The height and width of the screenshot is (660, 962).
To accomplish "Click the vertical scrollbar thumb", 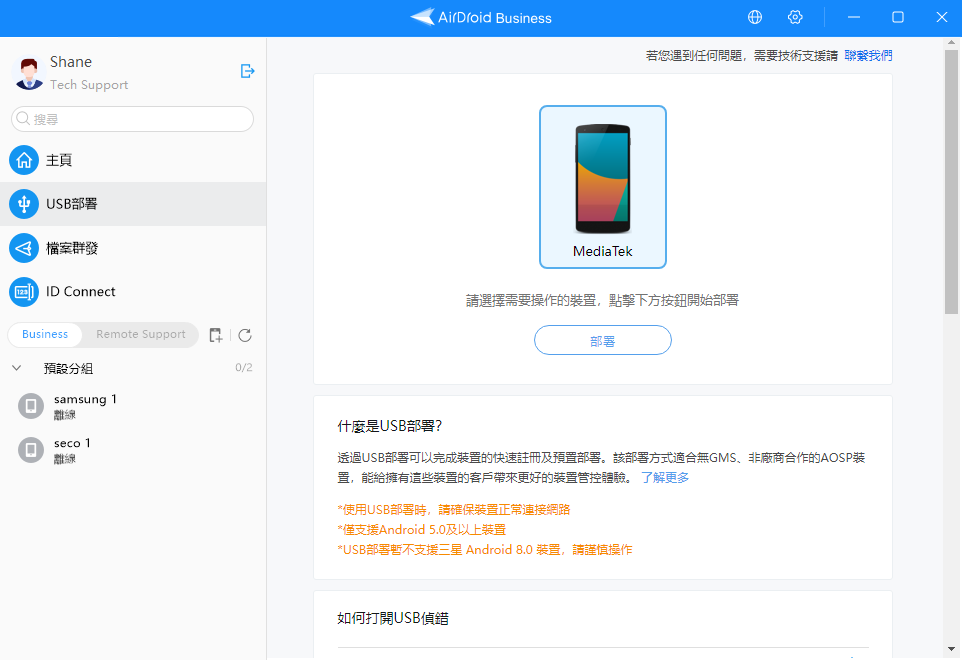I will tap(951, 183).
